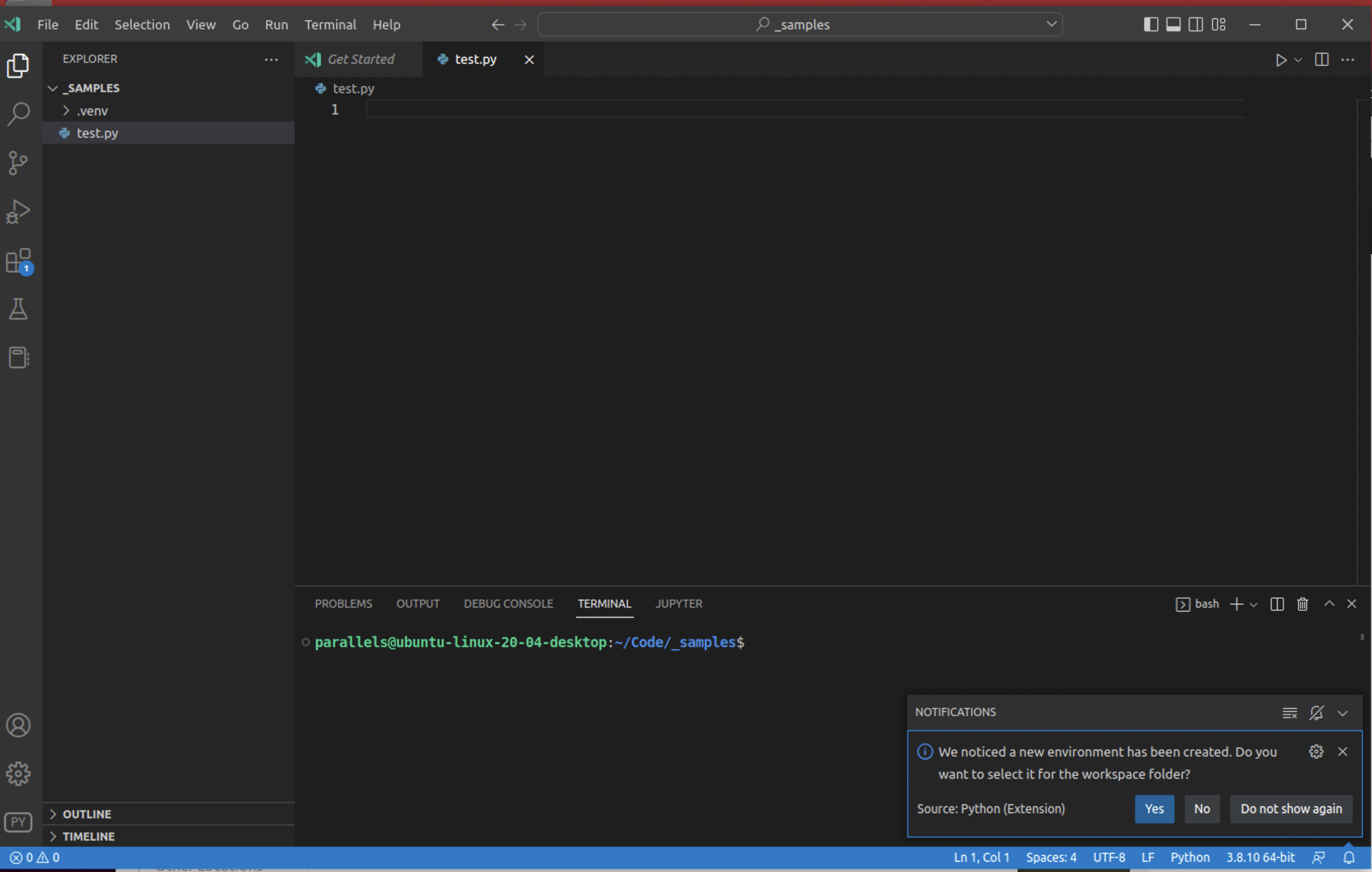Screen dimensions: 1372x872
Task: Split the editor right
Action: [x=1322, y=59]
